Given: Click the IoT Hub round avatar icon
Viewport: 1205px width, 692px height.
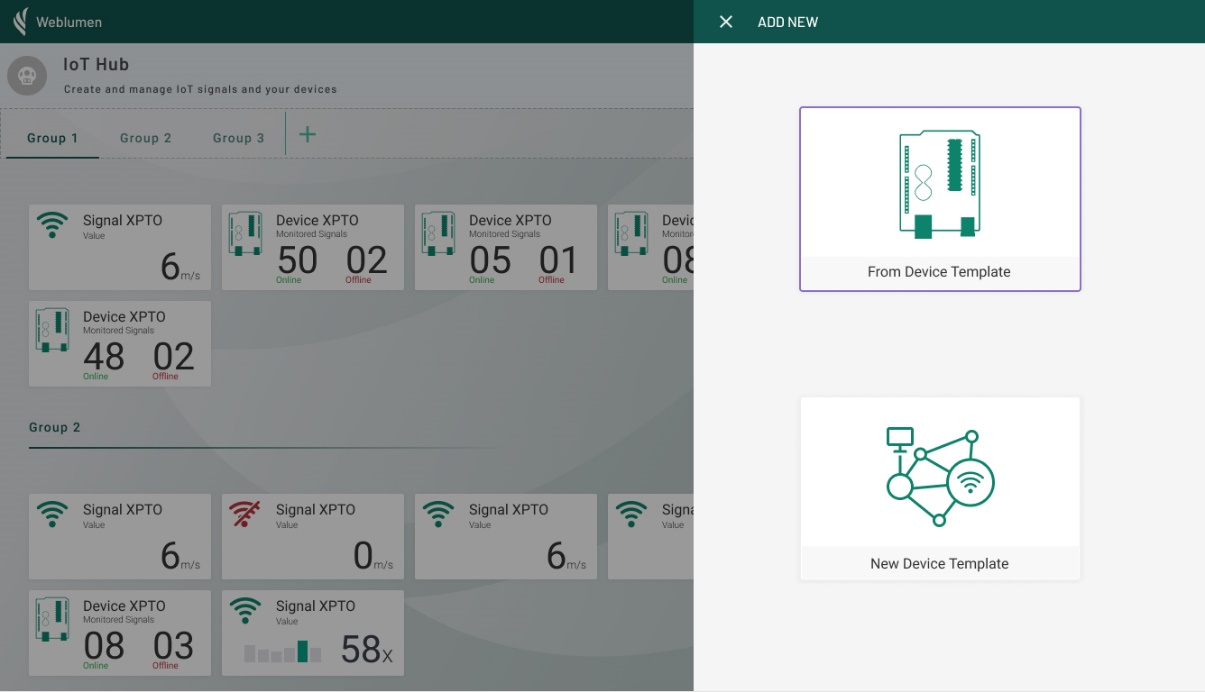Looking at the screenshot, I should coord(27,76).
